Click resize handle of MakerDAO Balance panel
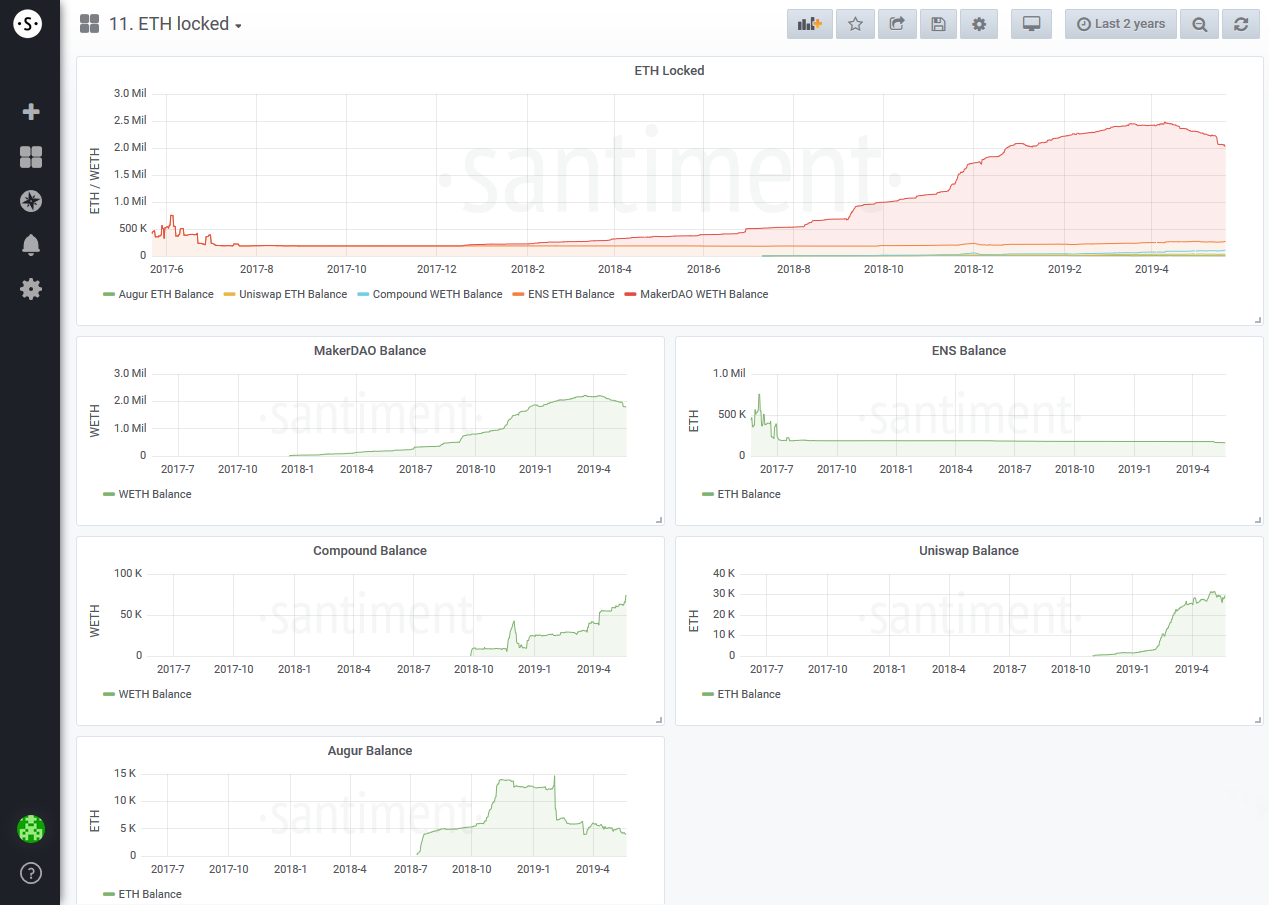 tap(659, 519)
